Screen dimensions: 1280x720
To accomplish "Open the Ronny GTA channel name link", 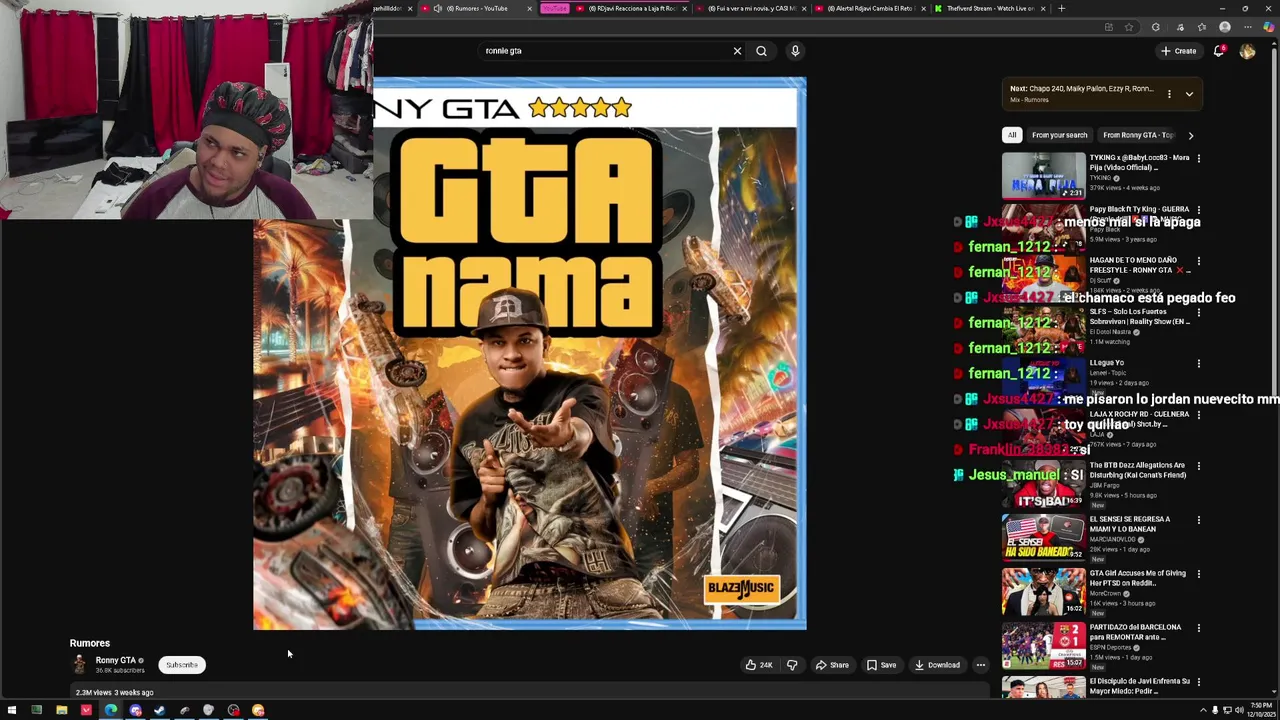I will pyautogui.click(x=115, y=660).
